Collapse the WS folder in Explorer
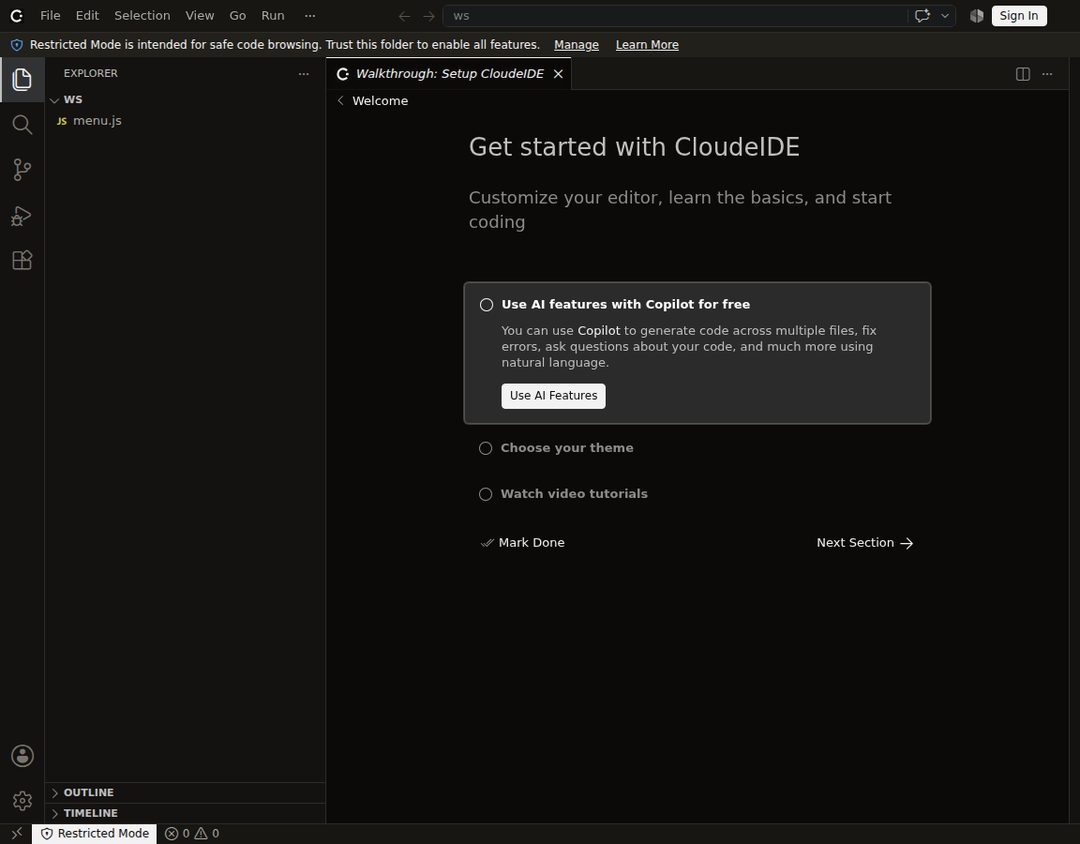The image size is (1080, 844). (54, 100)
